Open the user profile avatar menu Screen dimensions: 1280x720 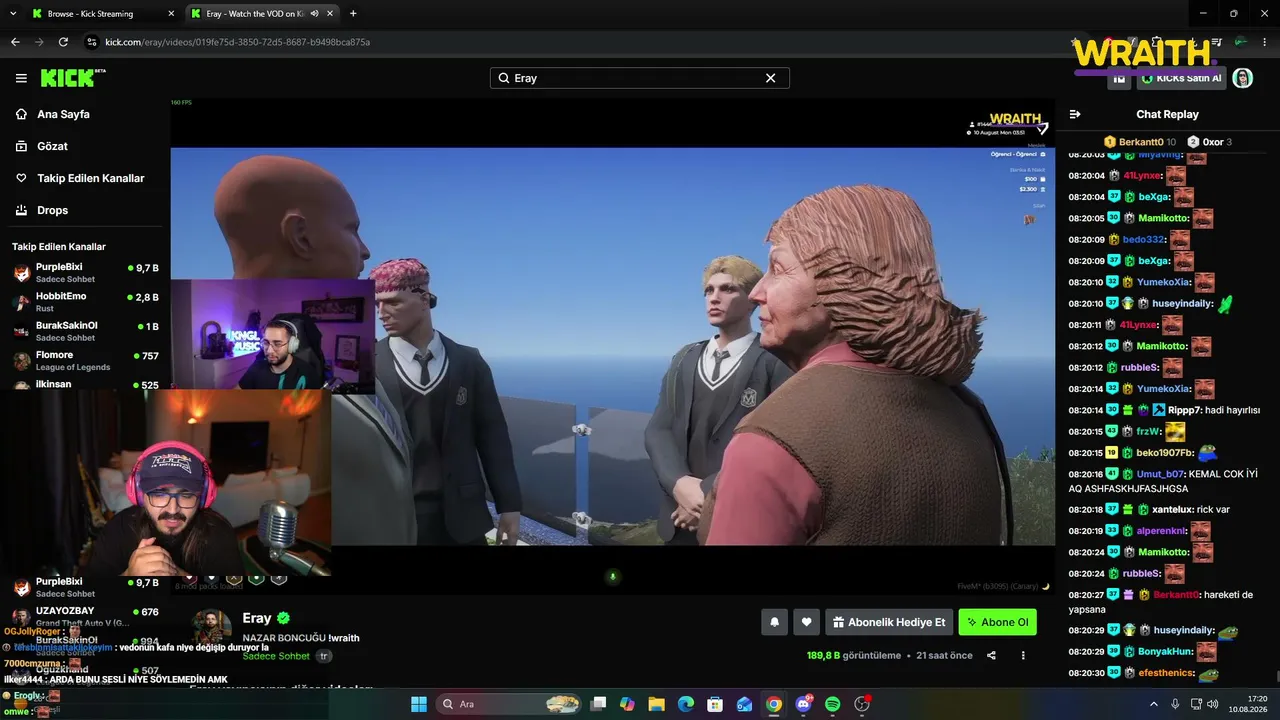pos(1243,78)
